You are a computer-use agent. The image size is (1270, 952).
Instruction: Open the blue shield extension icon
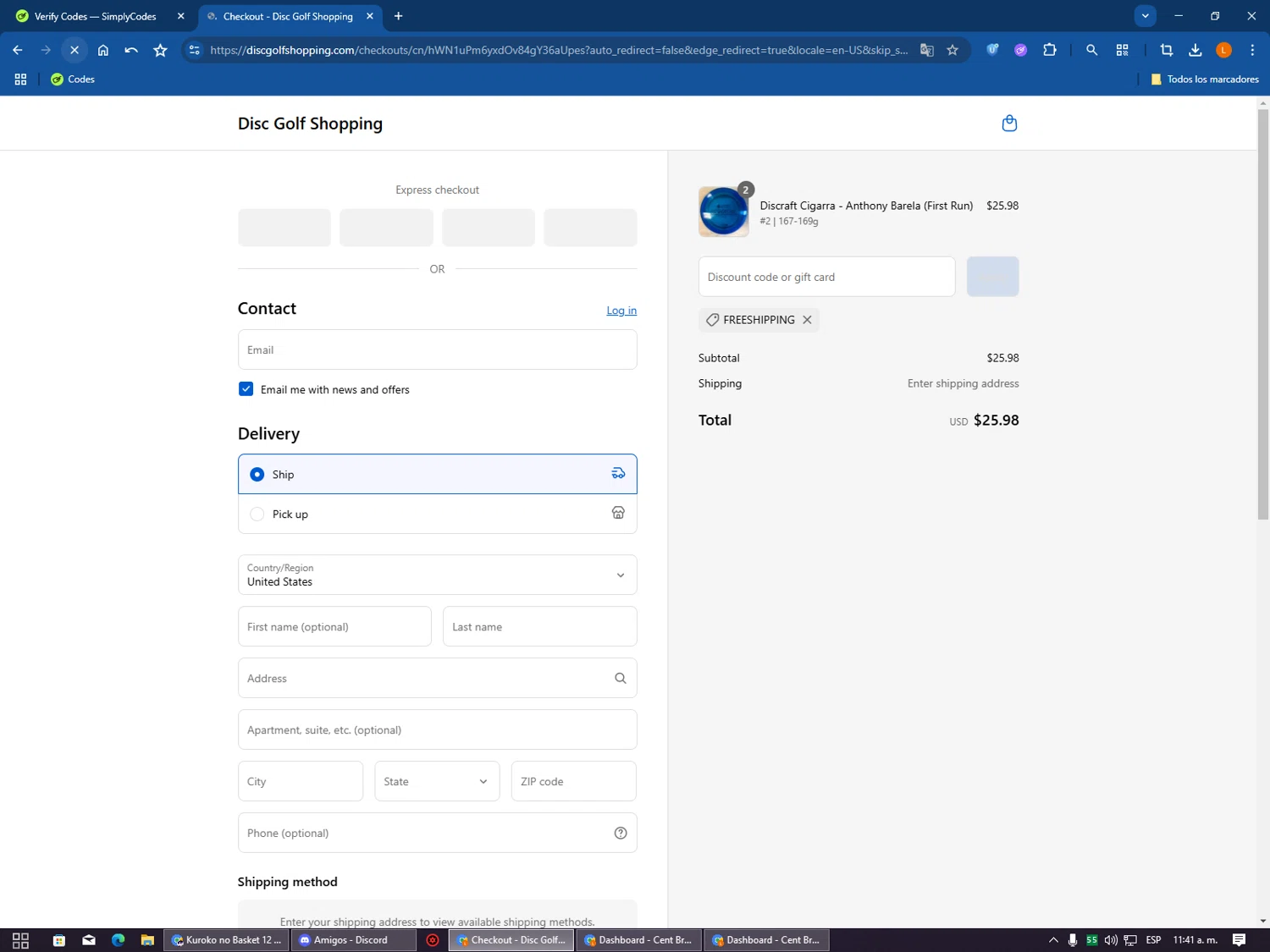992,50
